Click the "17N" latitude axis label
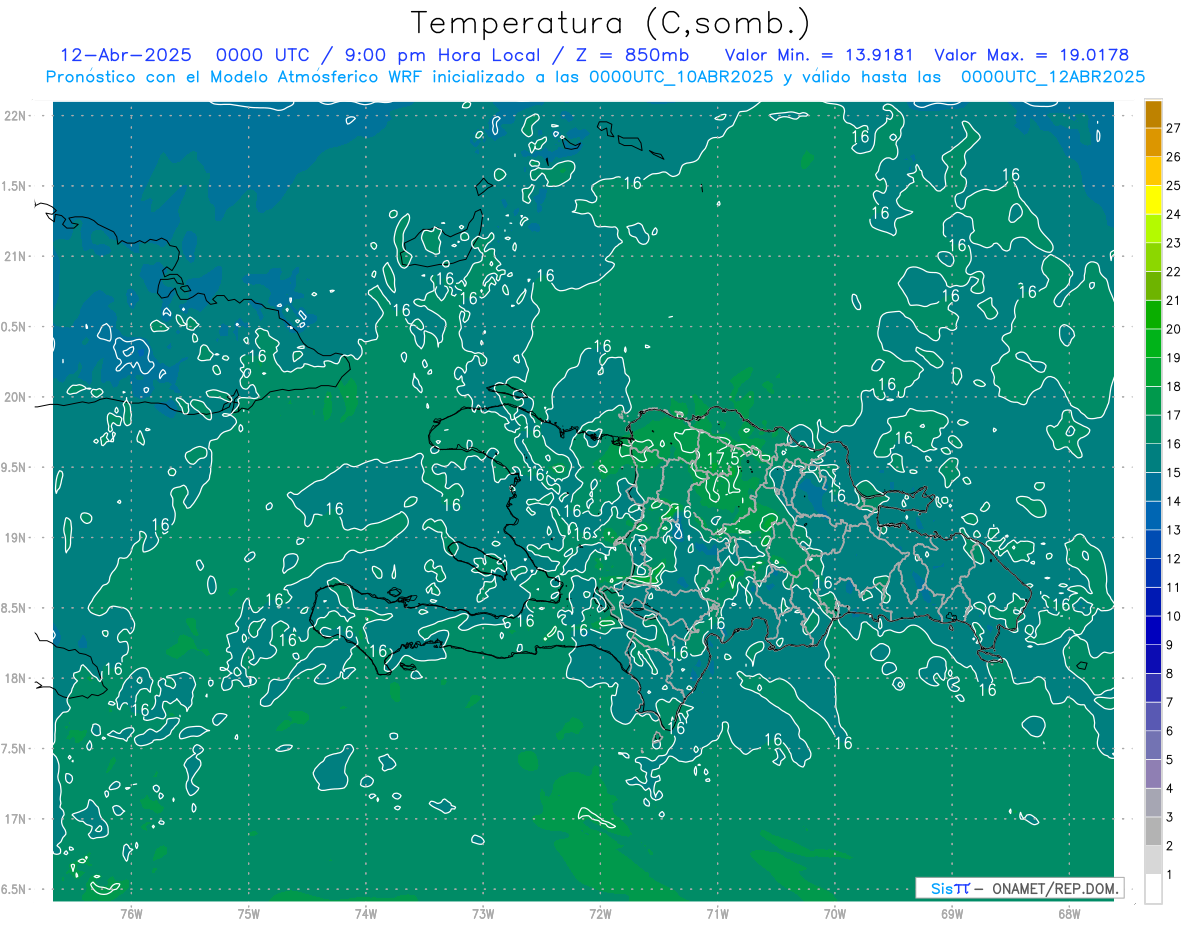 [16, 819]
